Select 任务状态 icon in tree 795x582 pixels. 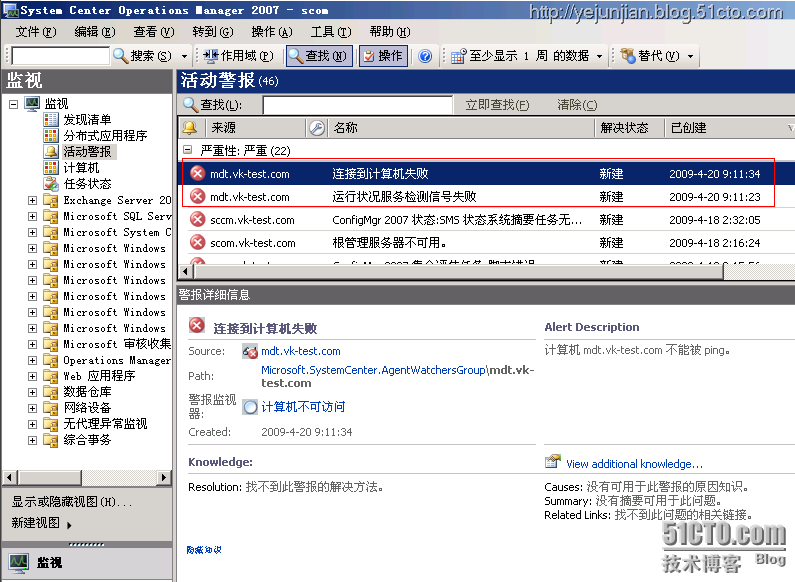pos(51,184)
